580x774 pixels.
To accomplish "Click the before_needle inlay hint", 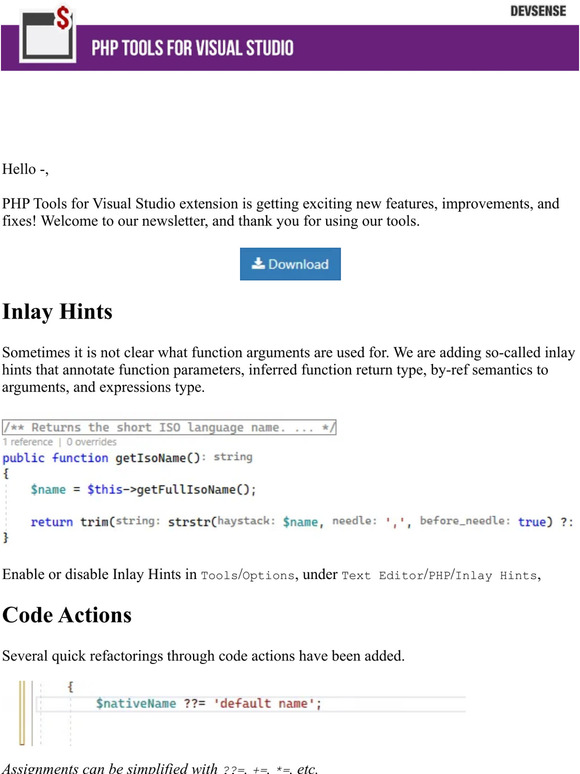I will [x=465, y=521].
